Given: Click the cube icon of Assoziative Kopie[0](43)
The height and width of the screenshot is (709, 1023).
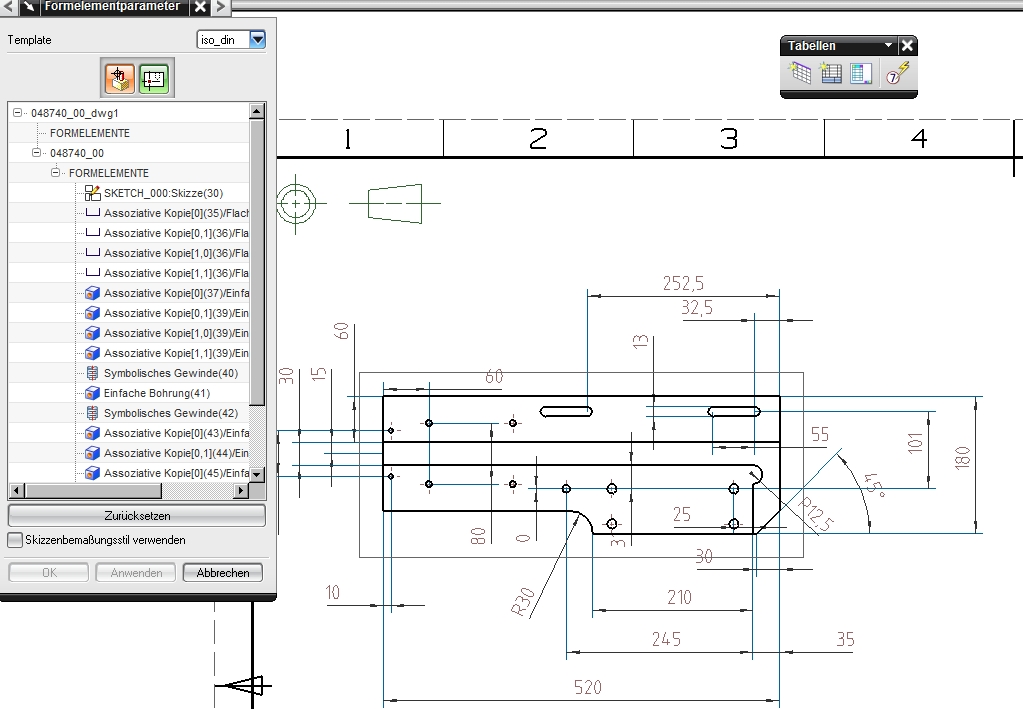Looking at the screenshot, I should click(x=93, y=433).
